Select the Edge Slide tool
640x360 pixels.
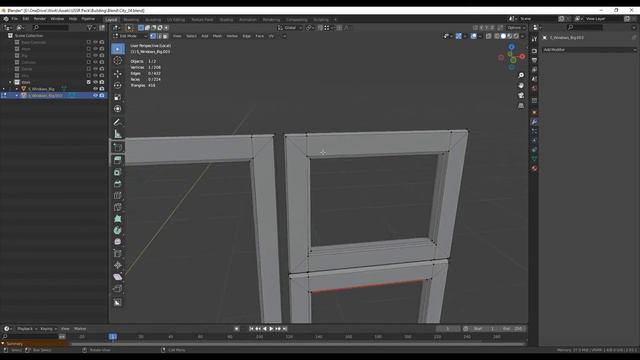click(x=118, y=253)
